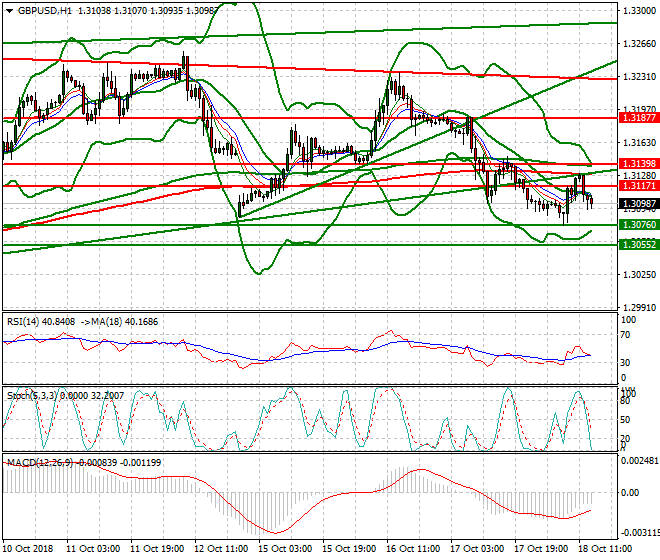Screen dimensions: 660x560
Task: Select the 17 Oct 03:00 time axis label
Action: pos(477,549)
